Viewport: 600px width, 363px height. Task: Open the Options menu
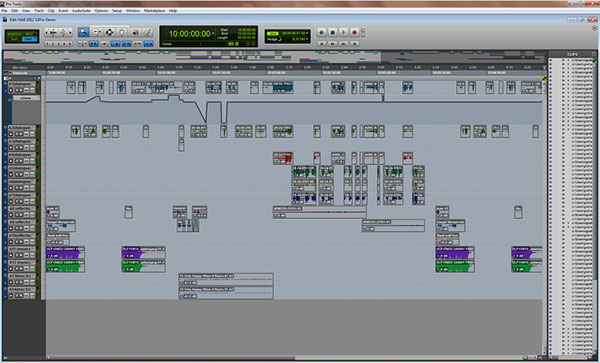pos(101,11)
